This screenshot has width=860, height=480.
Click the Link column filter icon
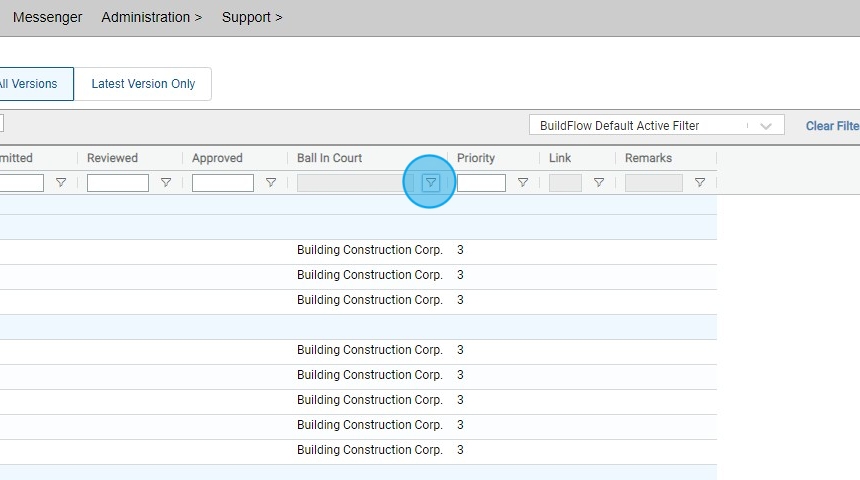598,183
